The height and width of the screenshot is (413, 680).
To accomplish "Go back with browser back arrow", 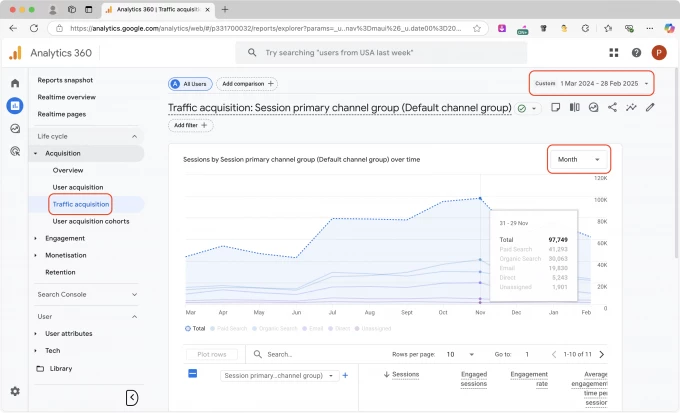I will [x=13, y=28].
